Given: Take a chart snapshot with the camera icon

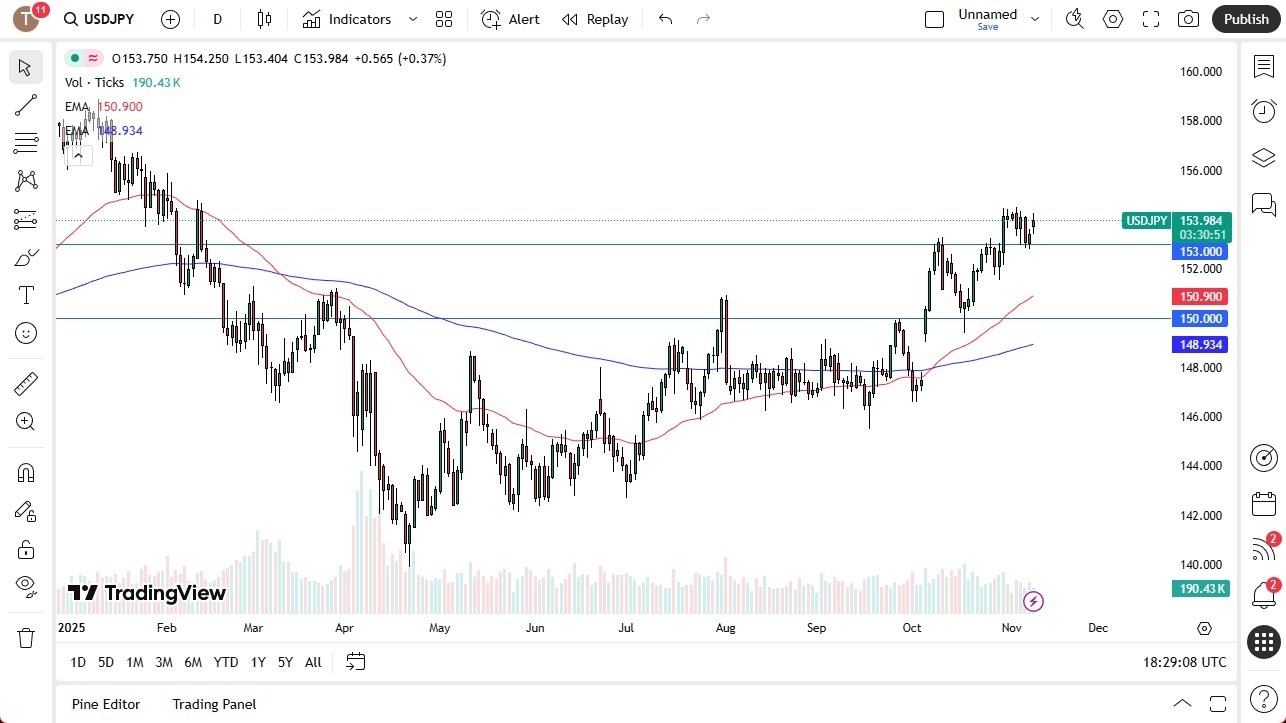Looking at the screenshot, I should [1188, 18].
